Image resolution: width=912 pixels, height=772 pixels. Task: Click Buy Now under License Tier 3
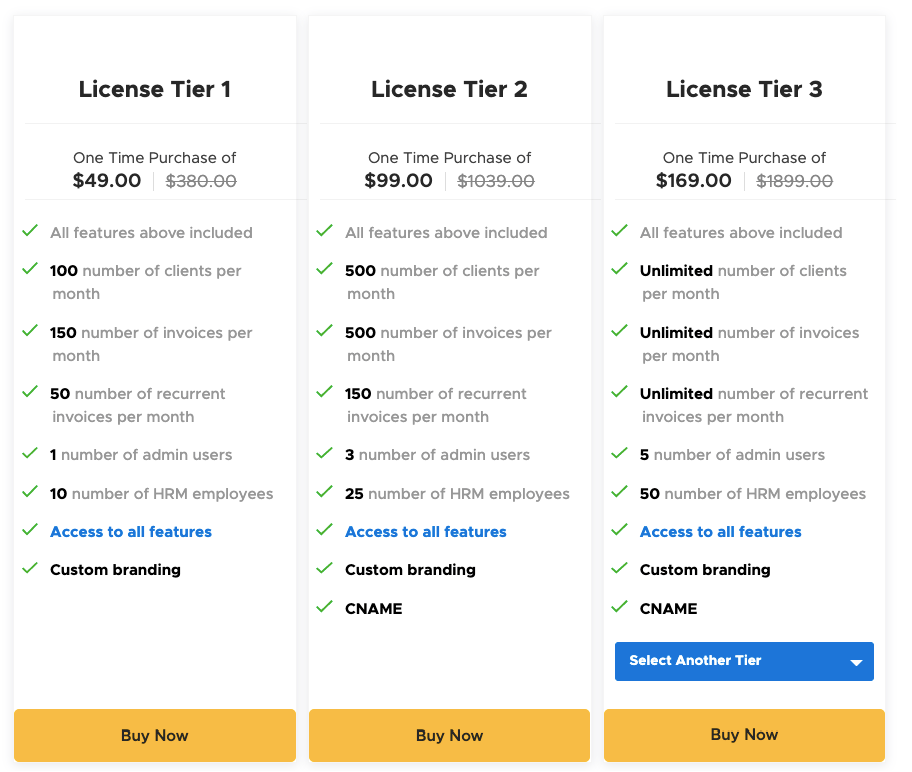pyautogui.click(x=744, y=735)
